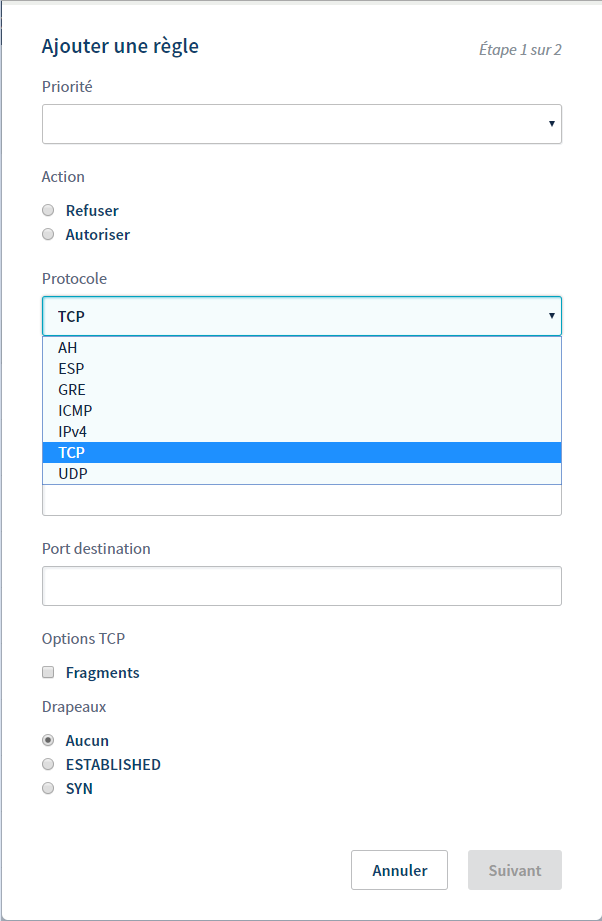Open the Priorité dropdown
This screenshot has height=921, width=602.
pos(302,124)
